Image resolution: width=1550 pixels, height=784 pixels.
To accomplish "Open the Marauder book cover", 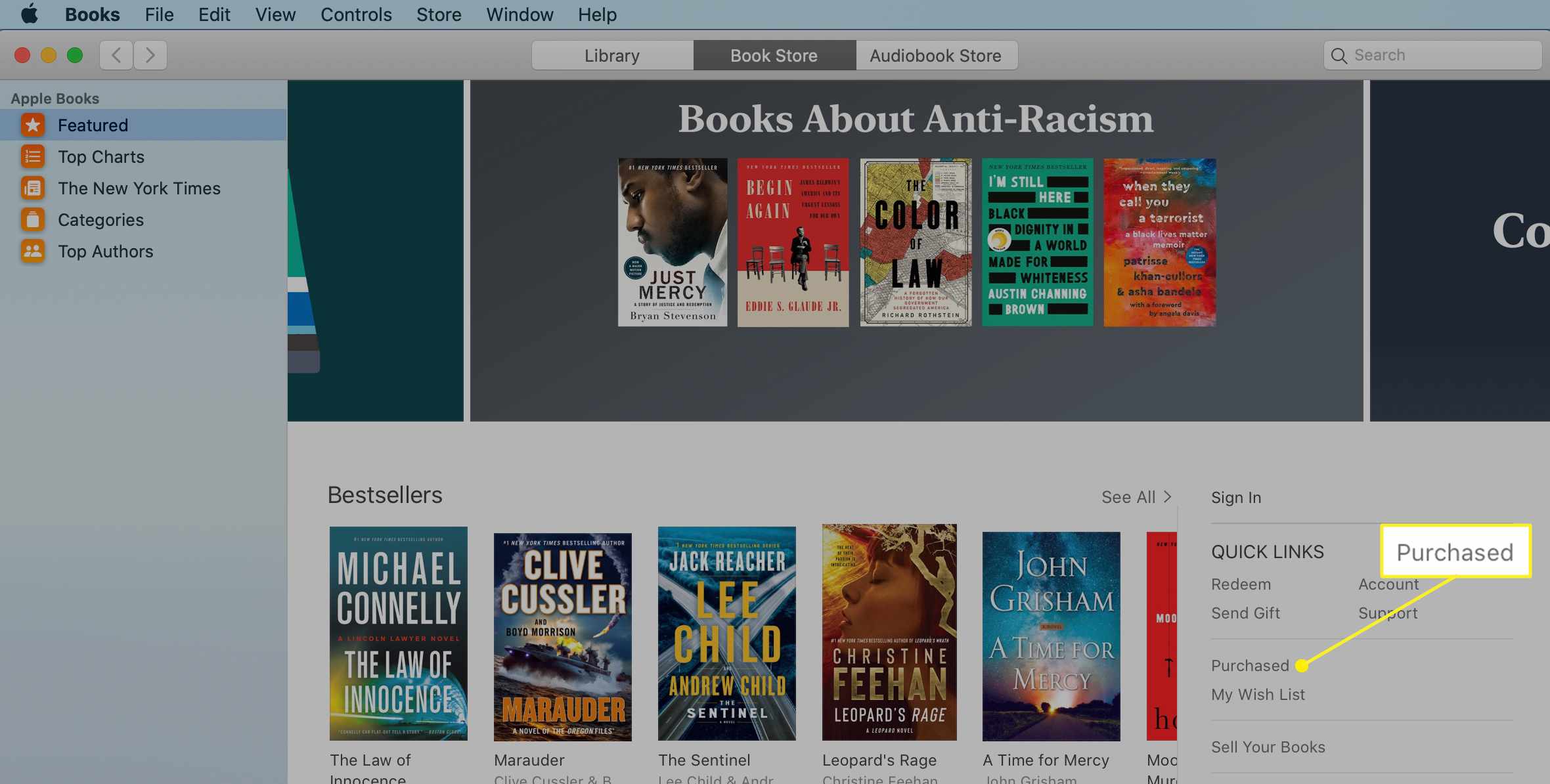I will pos(563,637).
